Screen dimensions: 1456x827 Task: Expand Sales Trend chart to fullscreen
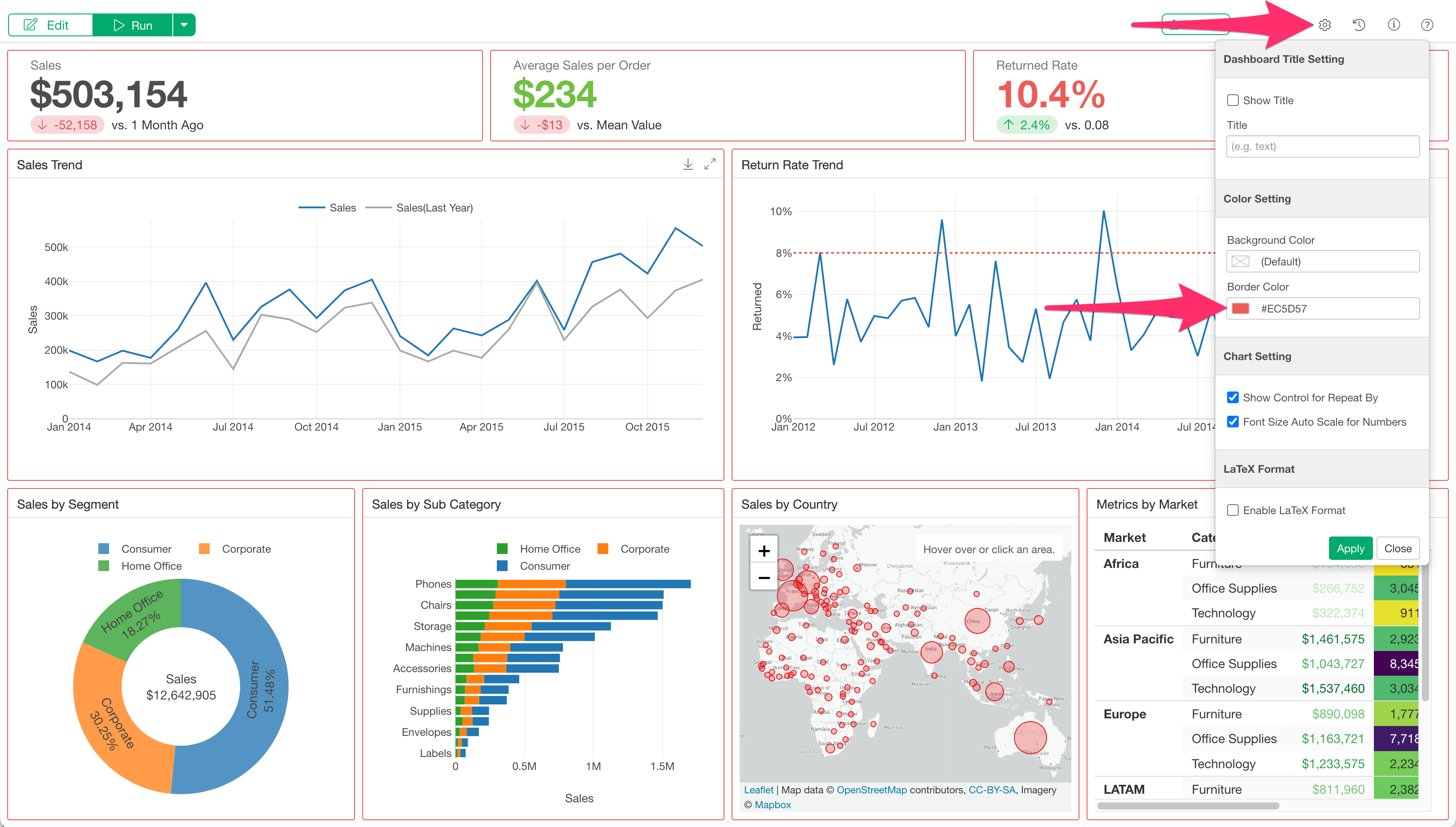click(710, 164)
